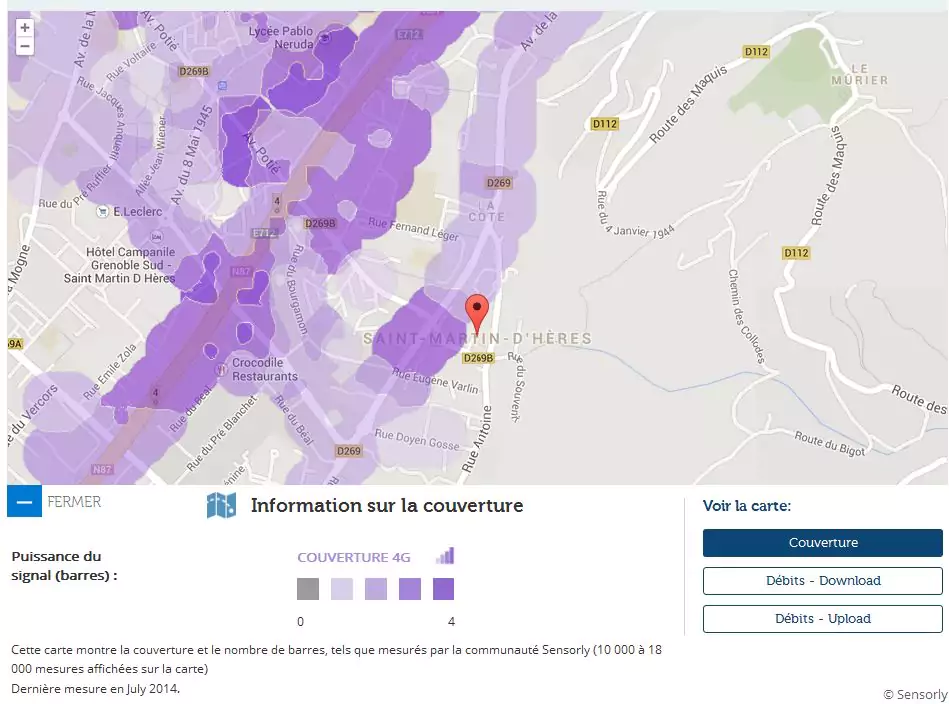This screenshot has height=704, width=949.
Task: Switch to Débits - Download map
Action: tap(822, 581)
